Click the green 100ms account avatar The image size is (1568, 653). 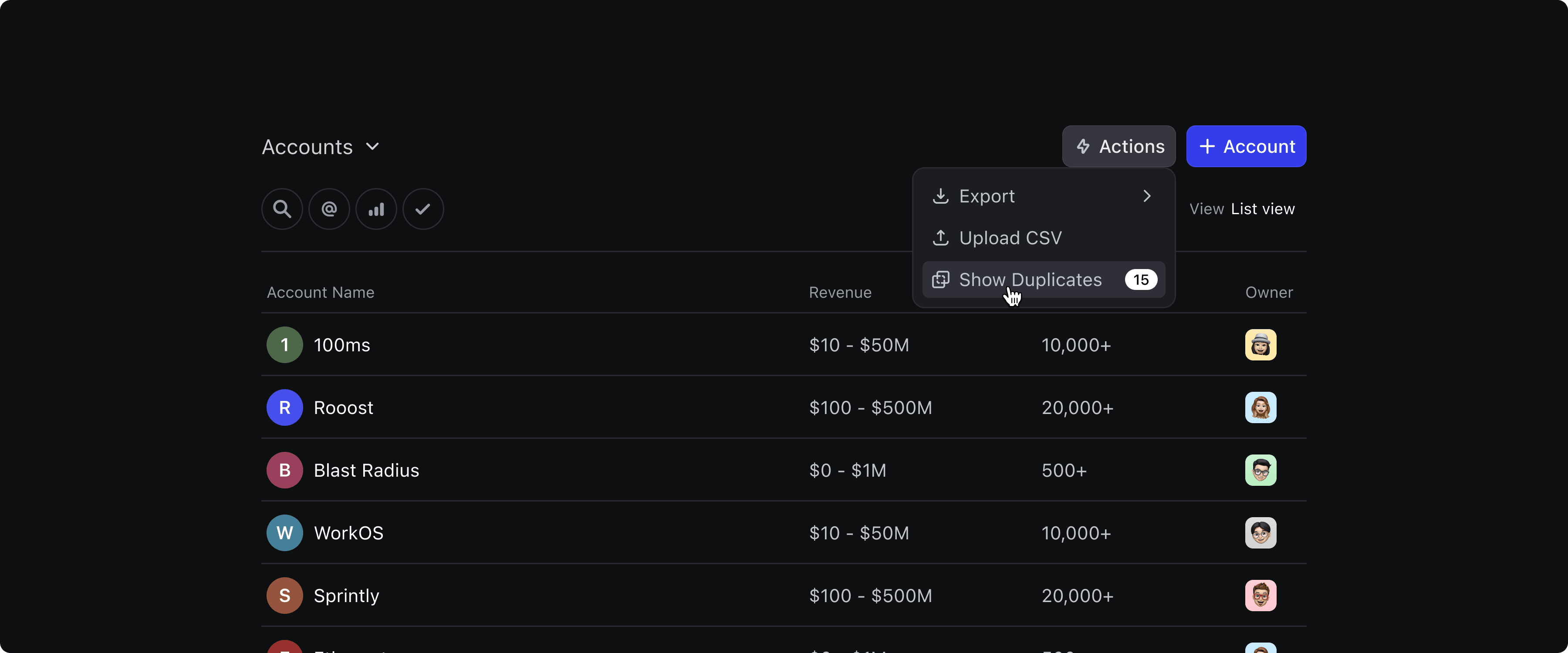(x=284, y=345)
